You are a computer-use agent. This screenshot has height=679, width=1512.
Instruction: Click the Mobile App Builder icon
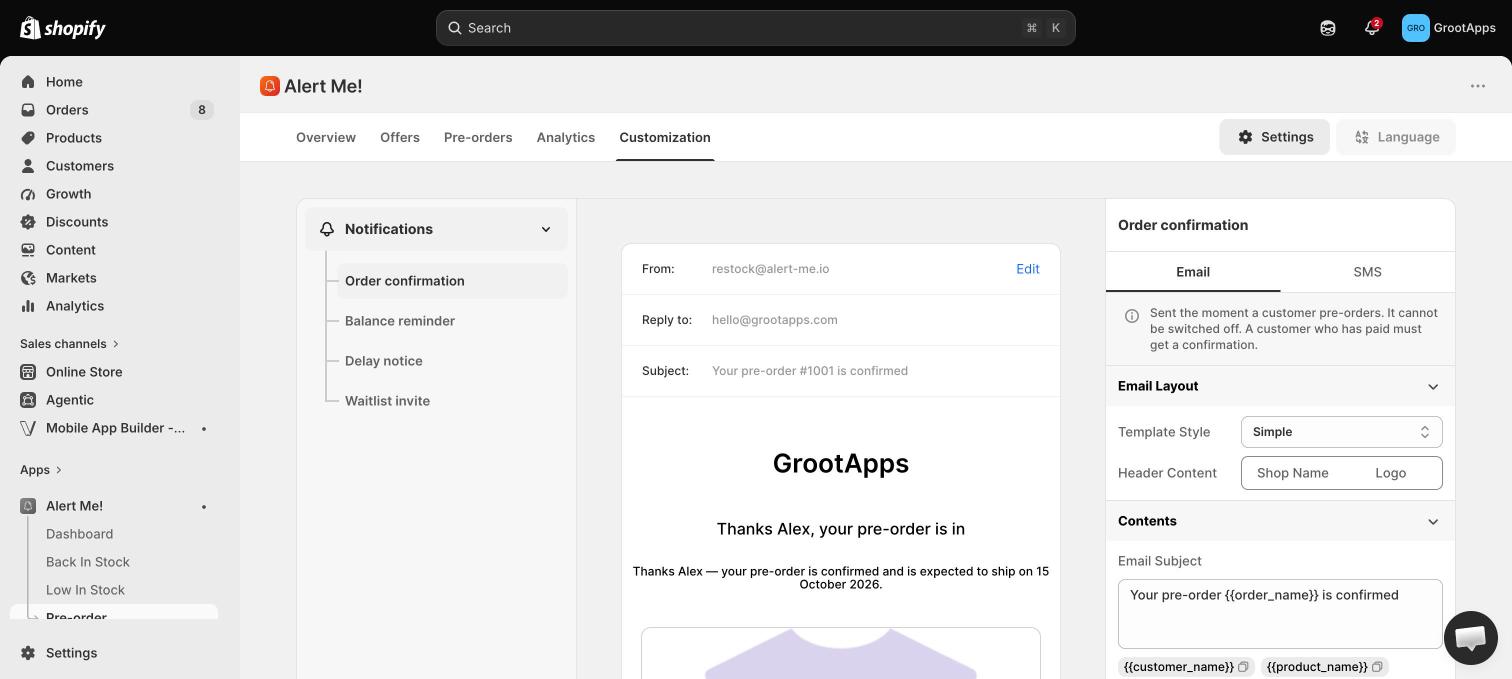28,428
